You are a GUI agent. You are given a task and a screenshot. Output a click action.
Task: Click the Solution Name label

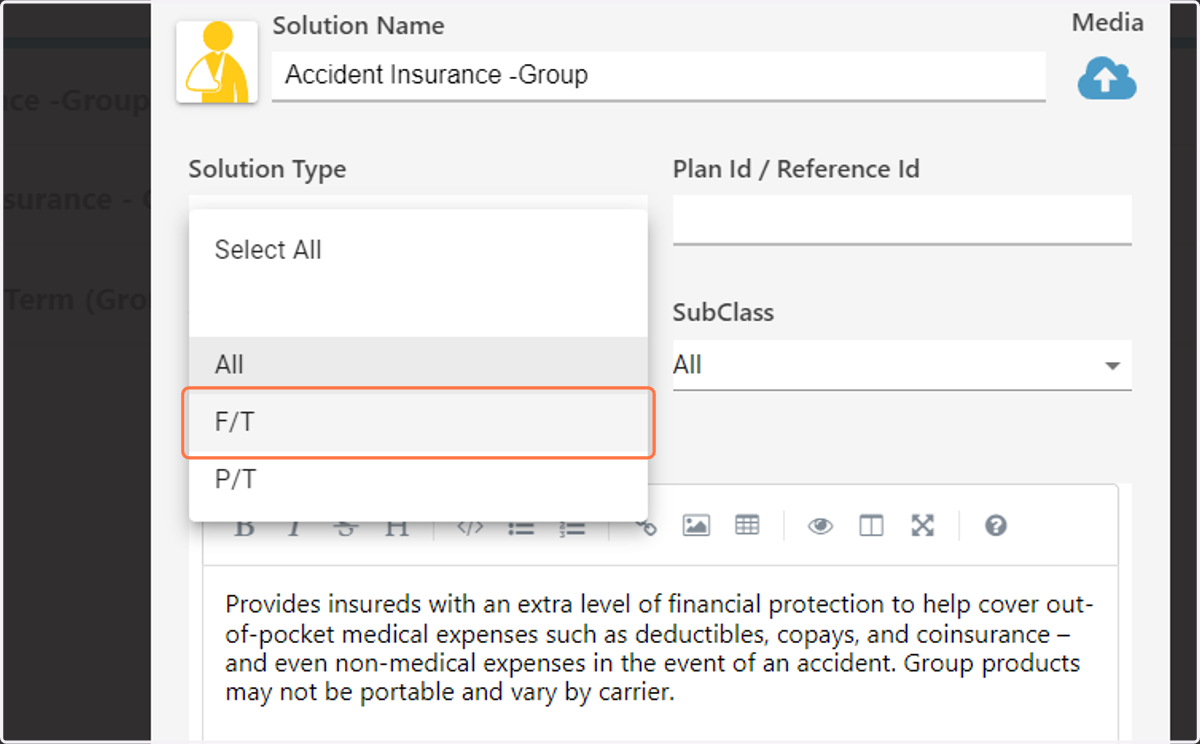(359, 25)
